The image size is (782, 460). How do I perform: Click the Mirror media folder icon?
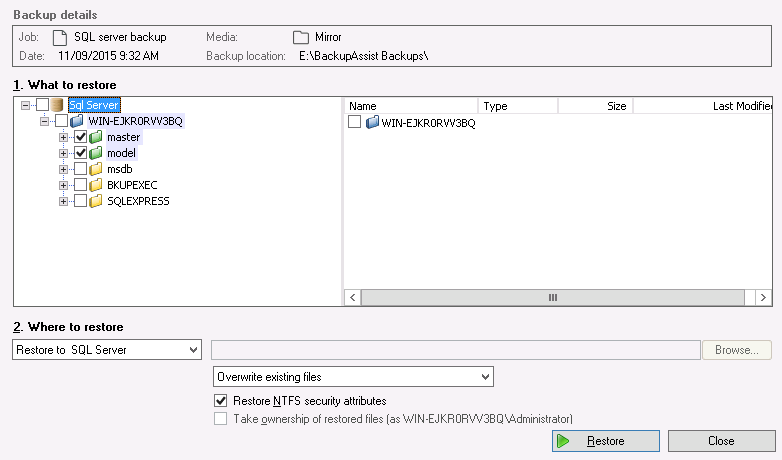tap(301, 37)
